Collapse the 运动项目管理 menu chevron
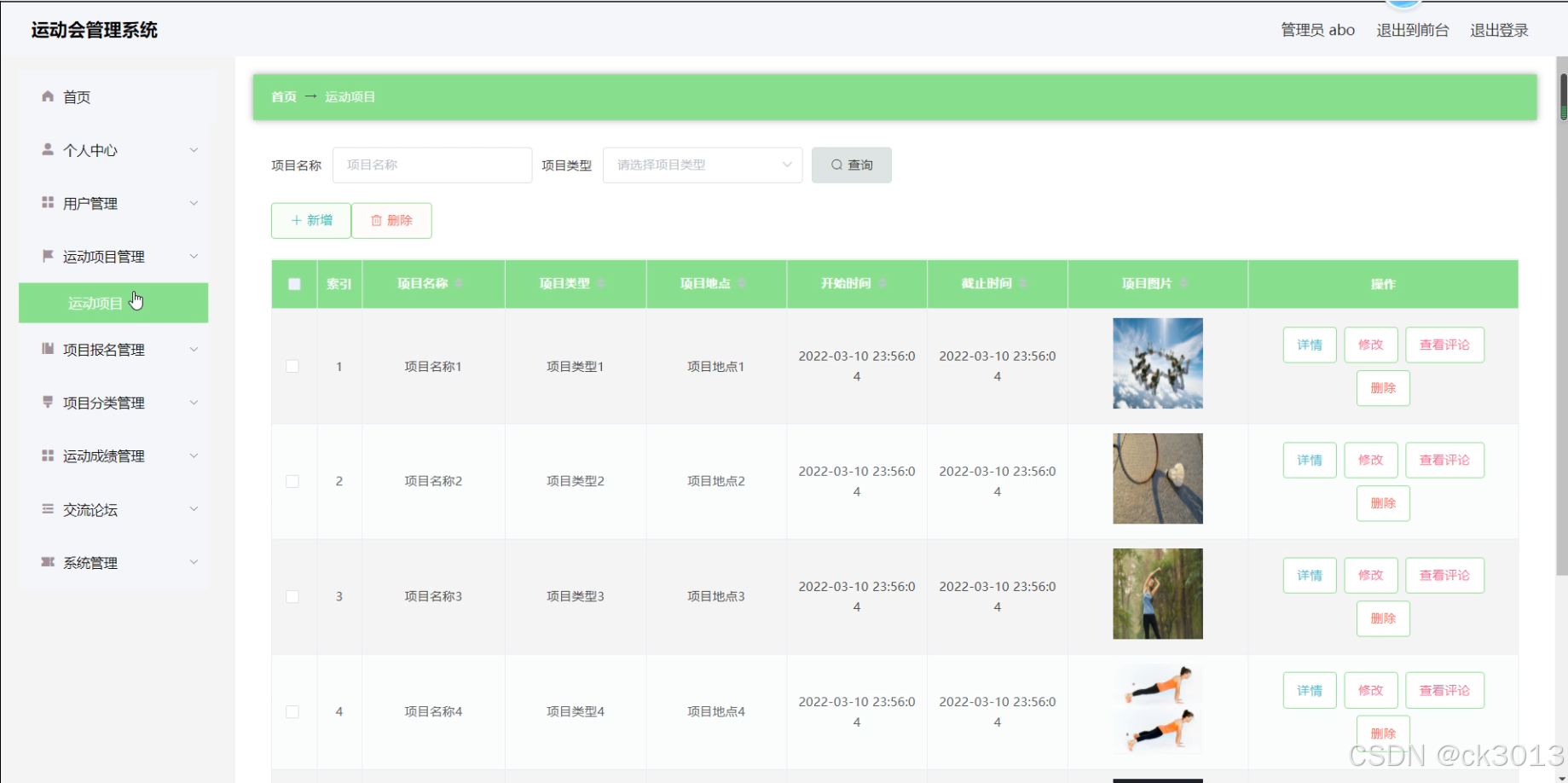1568x783 pixels. click(194, 257)
